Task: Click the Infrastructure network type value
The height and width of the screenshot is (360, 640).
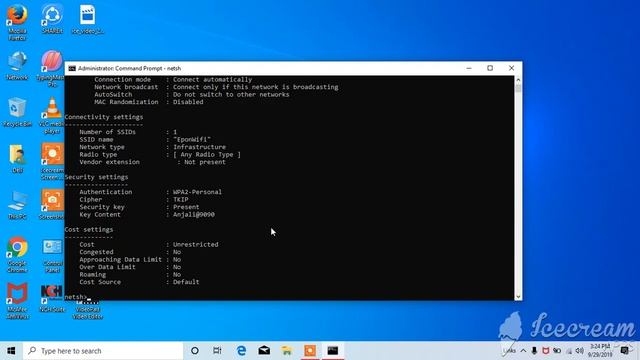Action: 199,147
